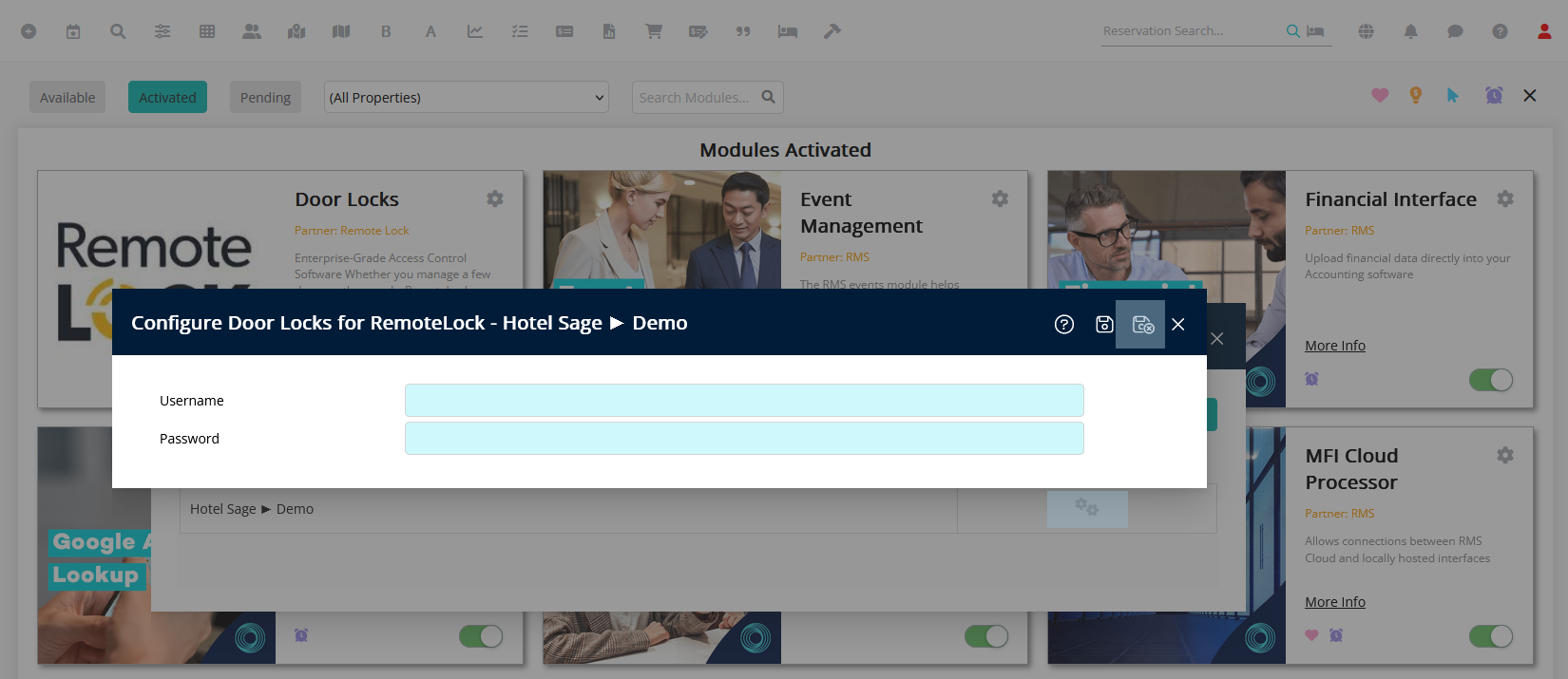The width and height of the screenshot is (1568, 679).
Task: Open the shopping cart icon in toolbar
Action: (654, 31)
